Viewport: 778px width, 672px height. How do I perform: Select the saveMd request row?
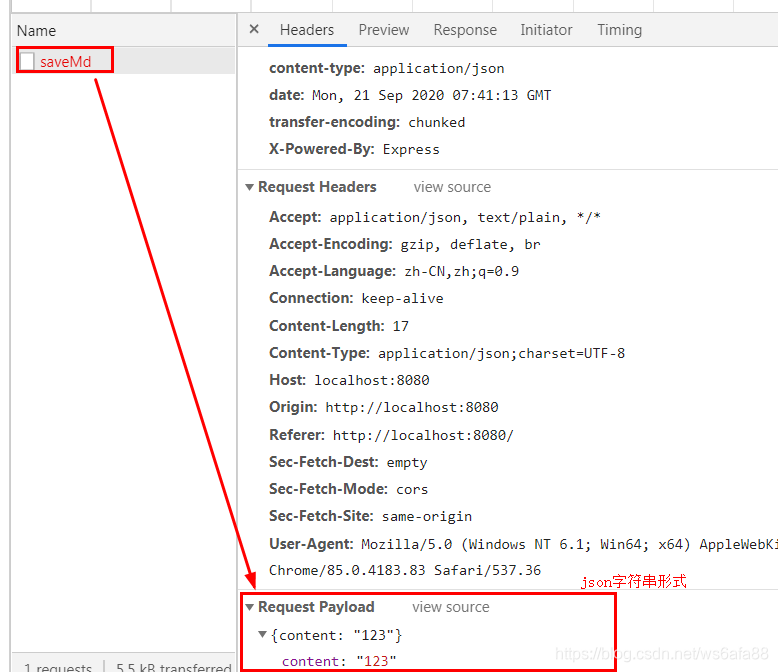[x=124, y=61]
